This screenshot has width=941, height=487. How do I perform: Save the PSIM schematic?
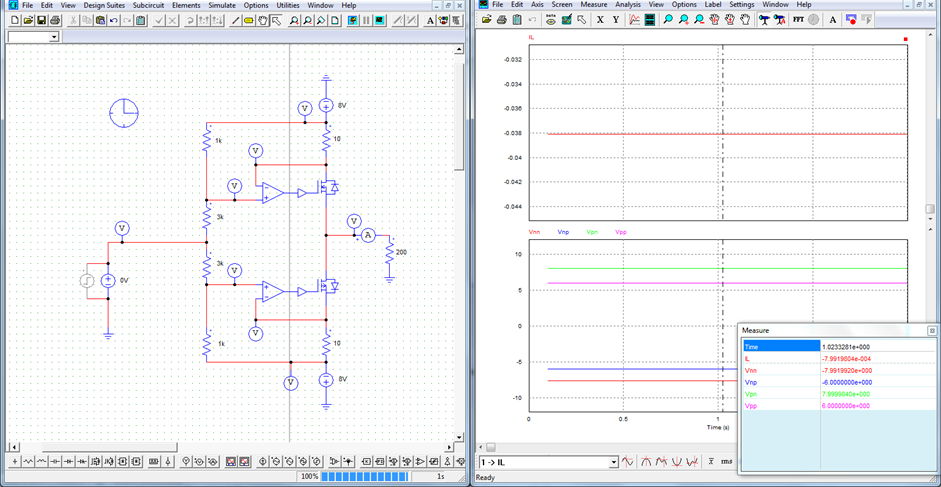click(x=41, y=20)
